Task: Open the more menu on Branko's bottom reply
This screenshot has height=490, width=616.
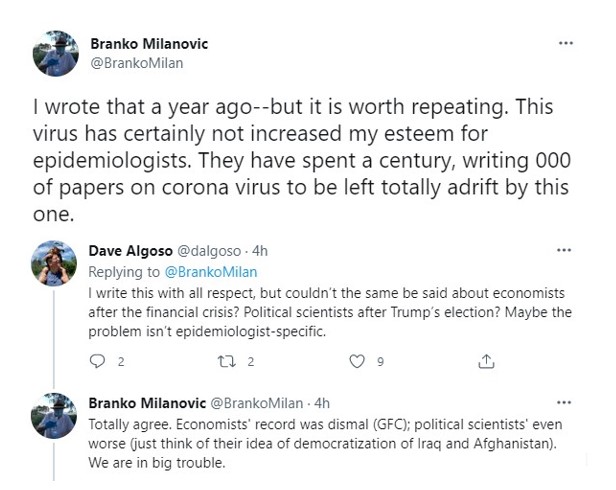Action: point(565,403)
